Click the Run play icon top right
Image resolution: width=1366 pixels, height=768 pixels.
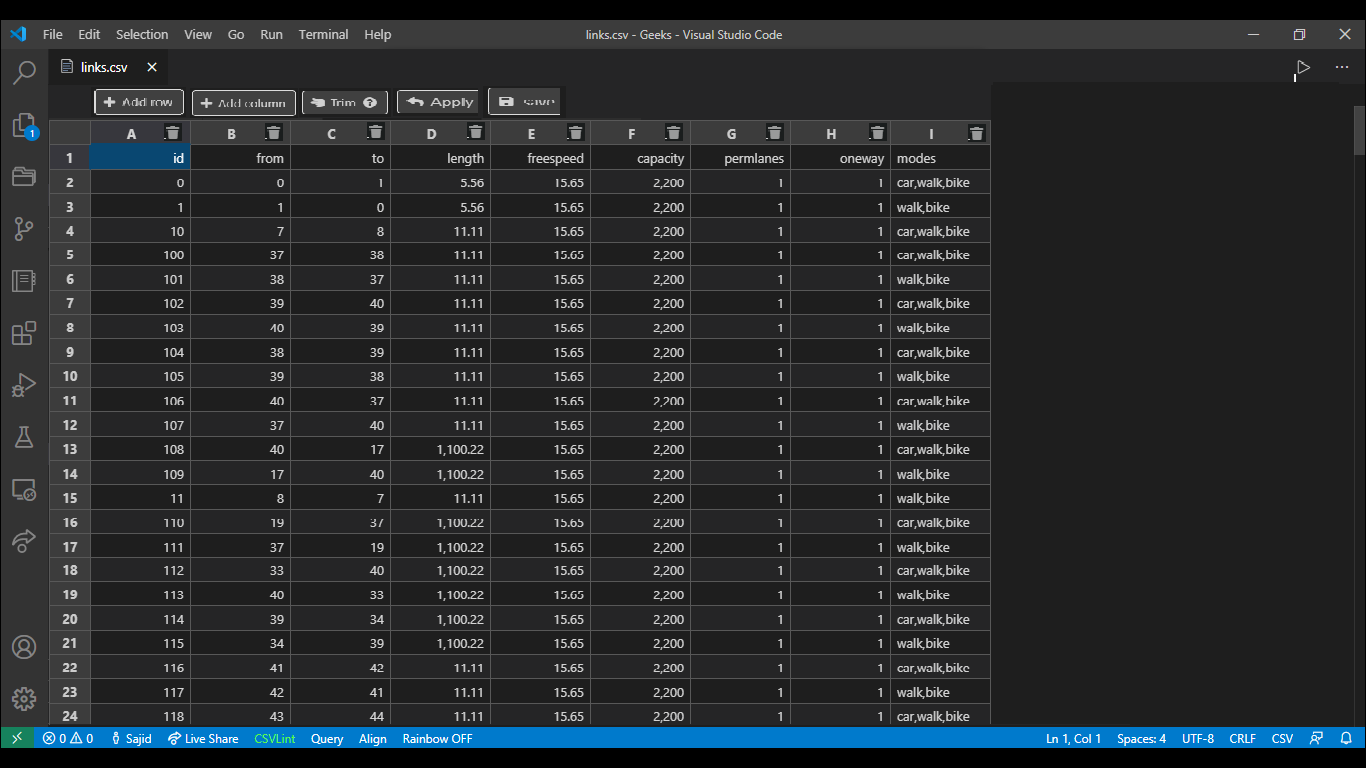click(1302, 67)
